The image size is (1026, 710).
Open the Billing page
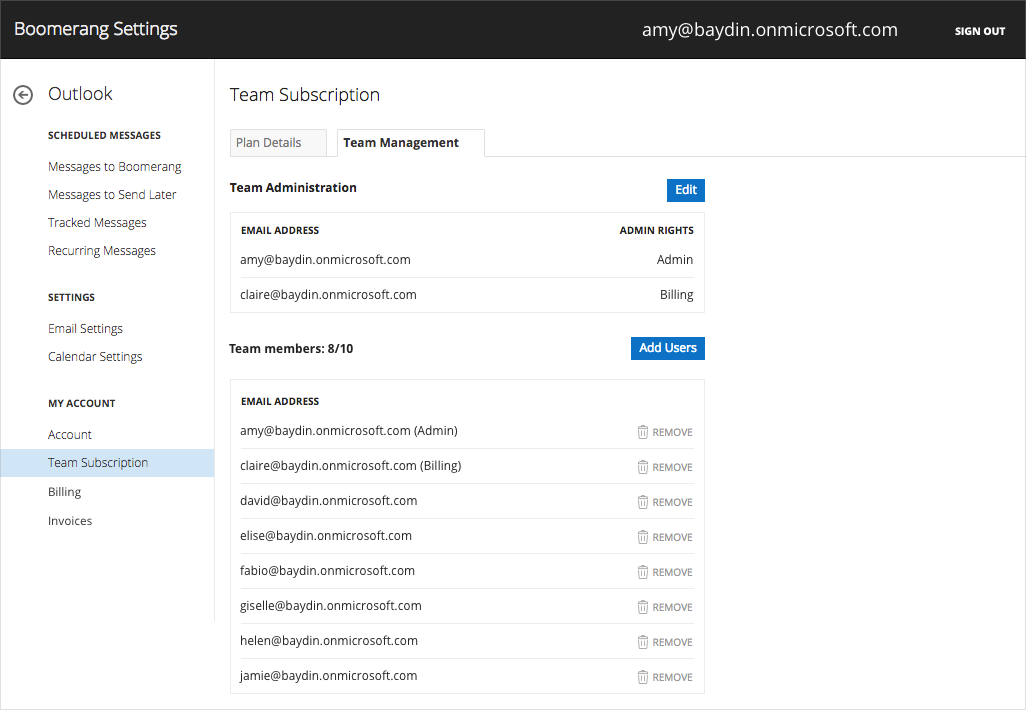(64, 492)
